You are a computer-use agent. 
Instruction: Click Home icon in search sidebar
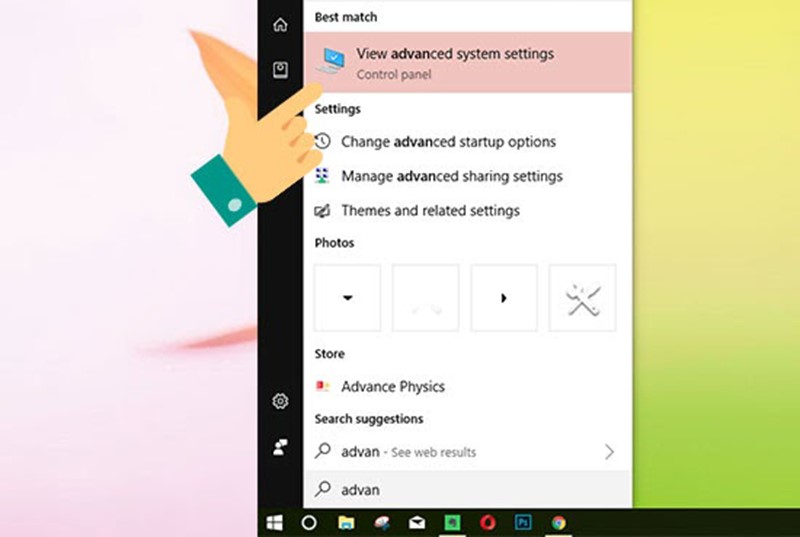281,25
